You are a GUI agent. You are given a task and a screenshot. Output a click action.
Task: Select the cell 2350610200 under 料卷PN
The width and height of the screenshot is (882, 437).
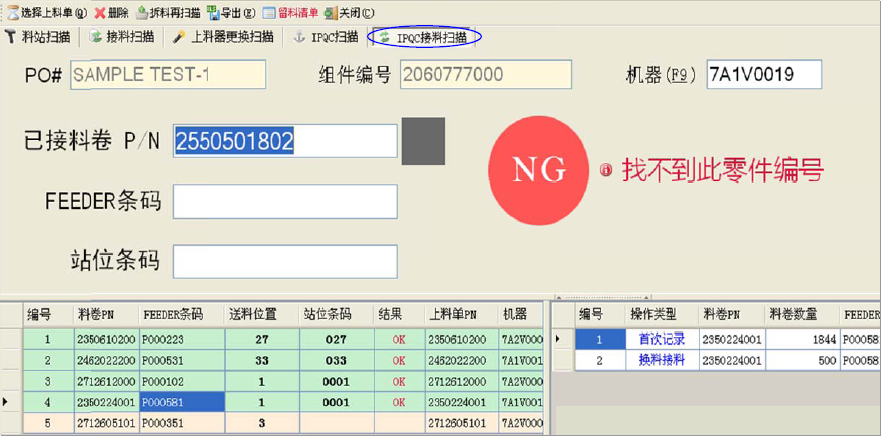(106, 340)
